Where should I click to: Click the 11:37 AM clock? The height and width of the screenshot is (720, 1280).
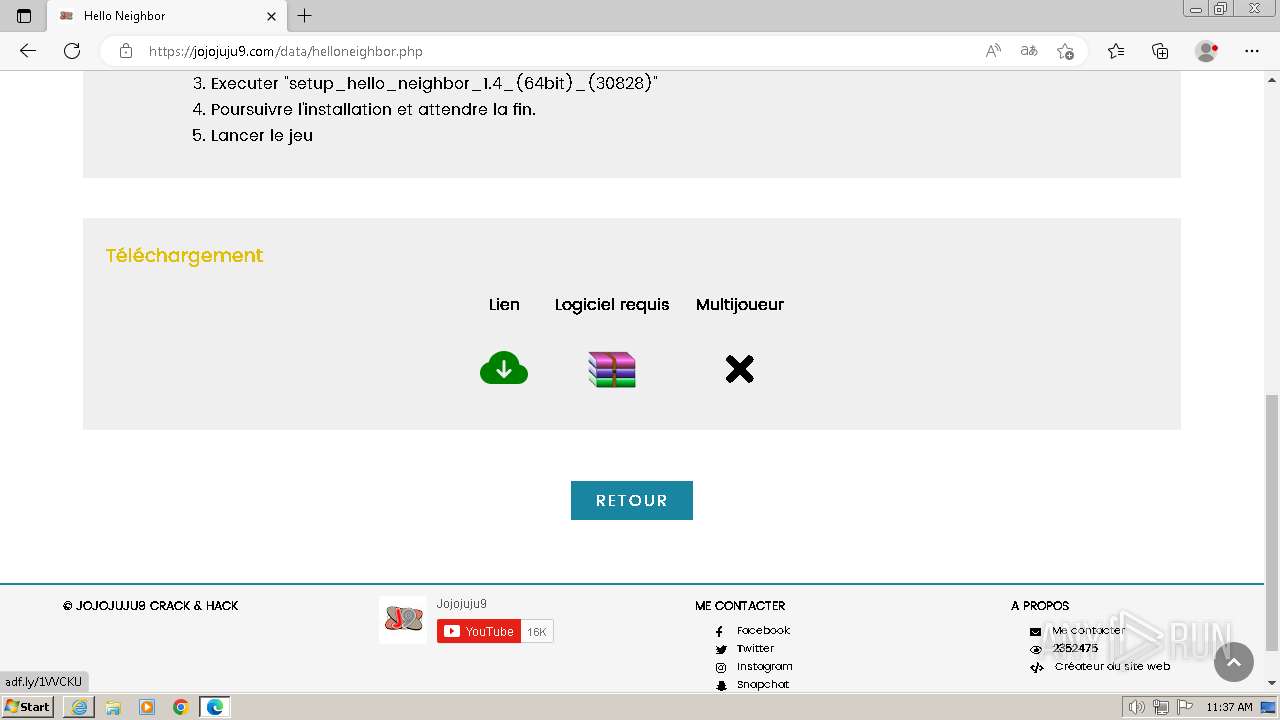1229,707
